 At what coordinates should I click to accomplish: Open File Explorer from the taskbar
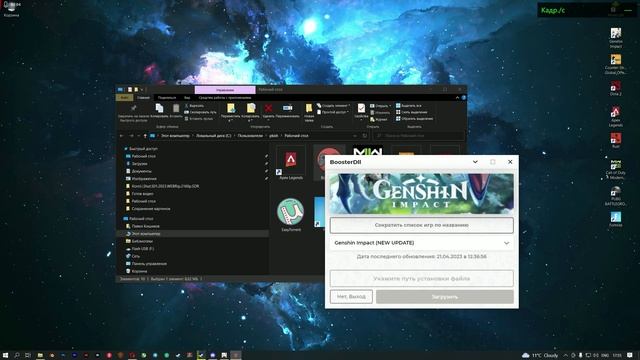click(40, 355)
